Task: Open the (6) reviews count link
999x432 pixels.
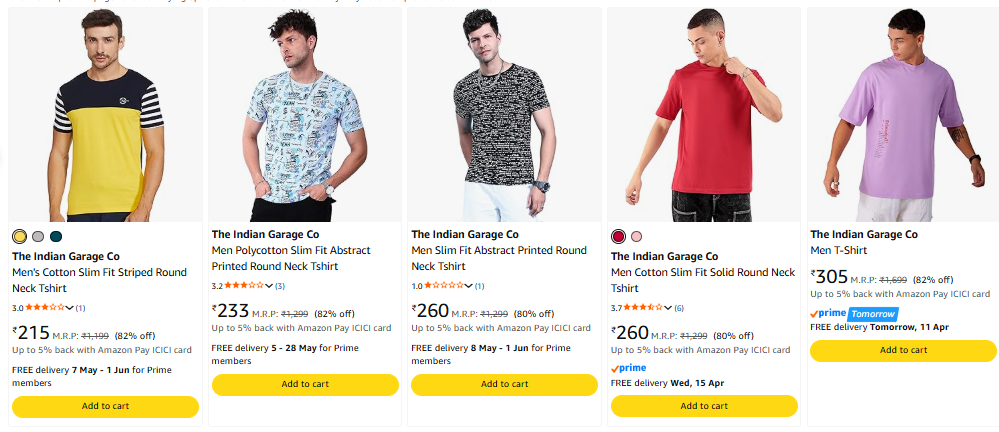Action: [x=679, y=308]
